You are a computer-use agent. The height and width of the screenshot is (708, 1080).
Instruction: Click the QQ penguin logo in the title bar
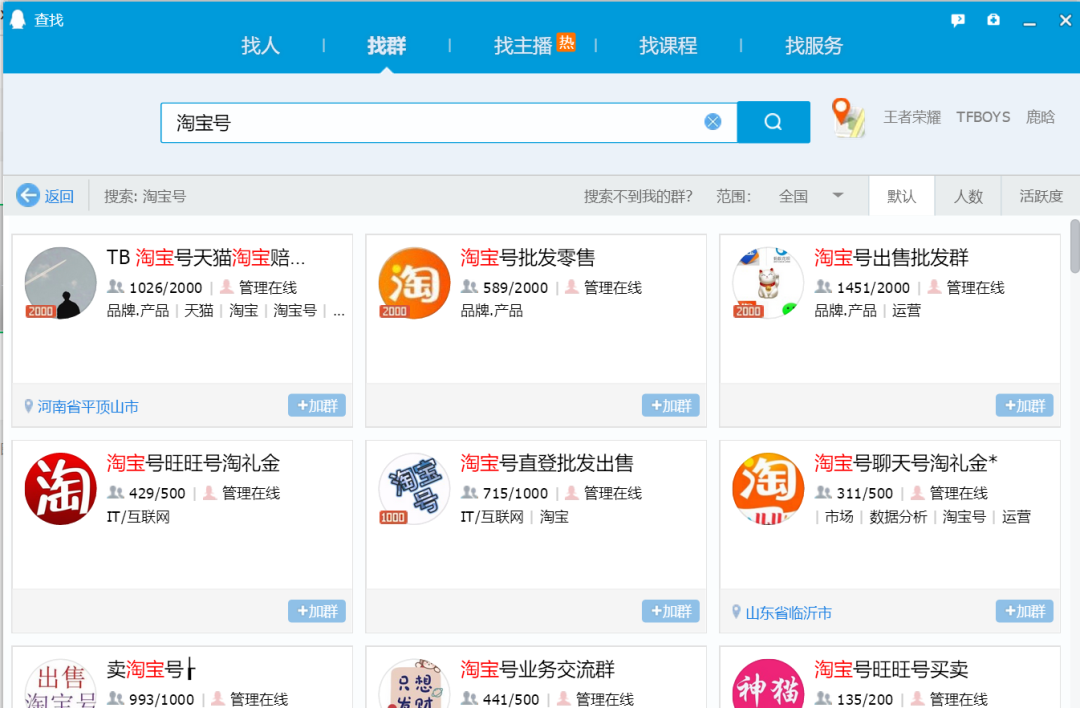(x=18, y=20)
